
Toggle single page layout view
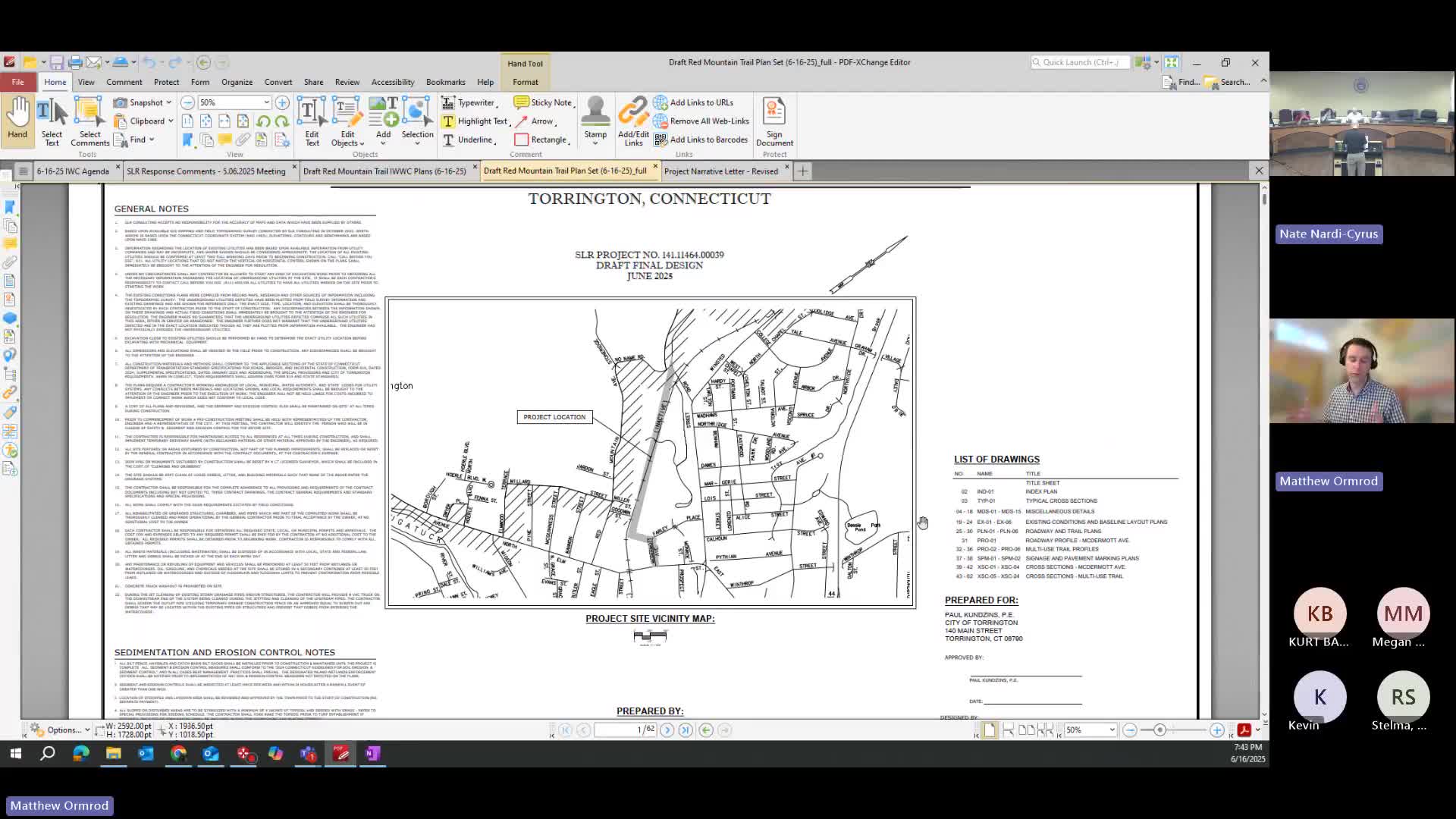click(990, 730)
